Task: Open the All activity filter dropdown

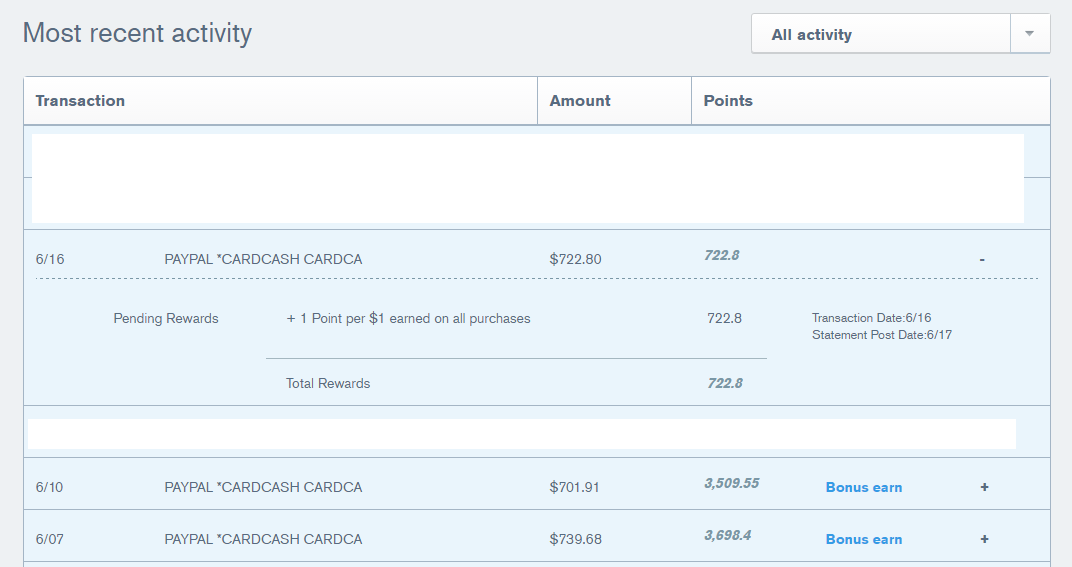Action: point(880,34)
